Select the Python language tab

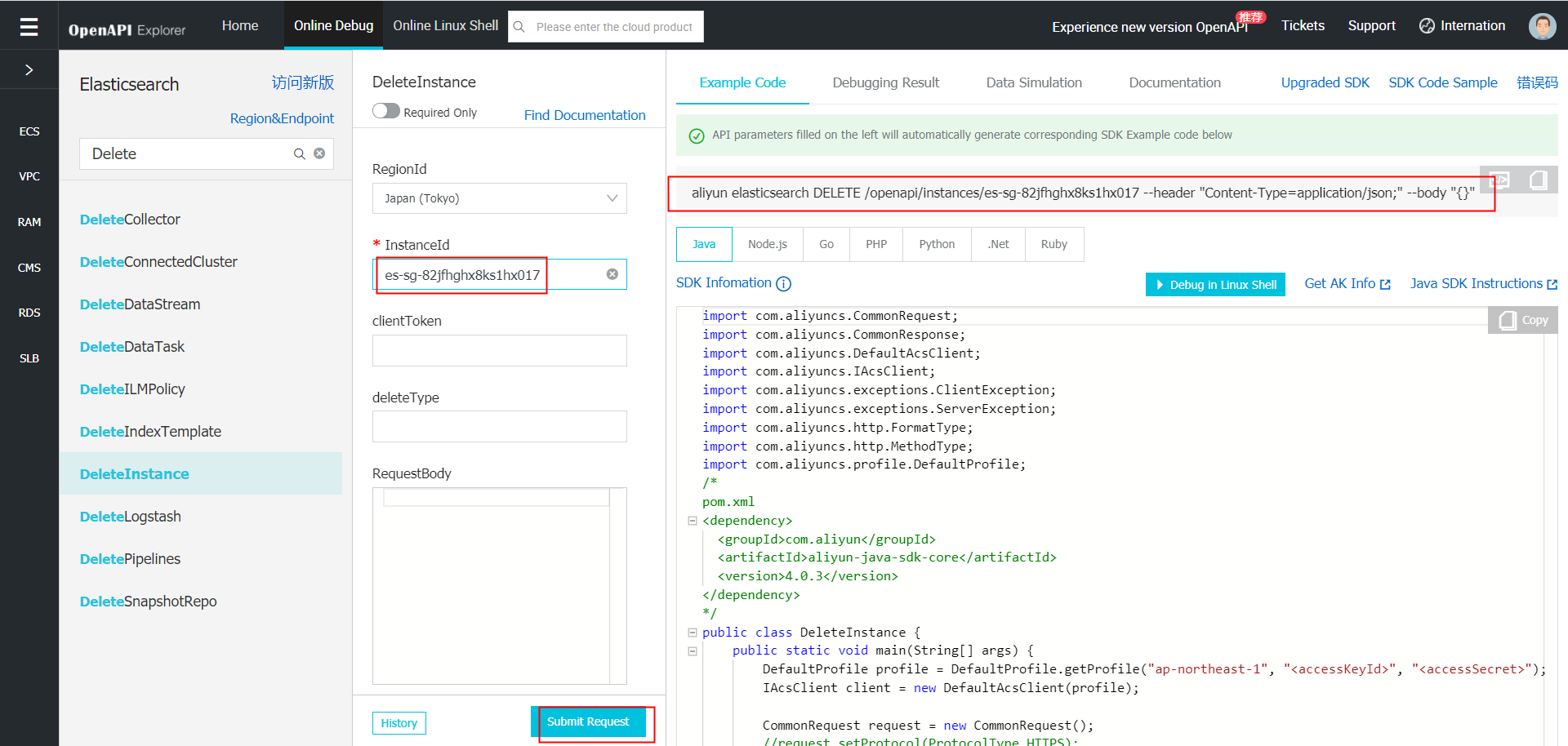[937, 244]
